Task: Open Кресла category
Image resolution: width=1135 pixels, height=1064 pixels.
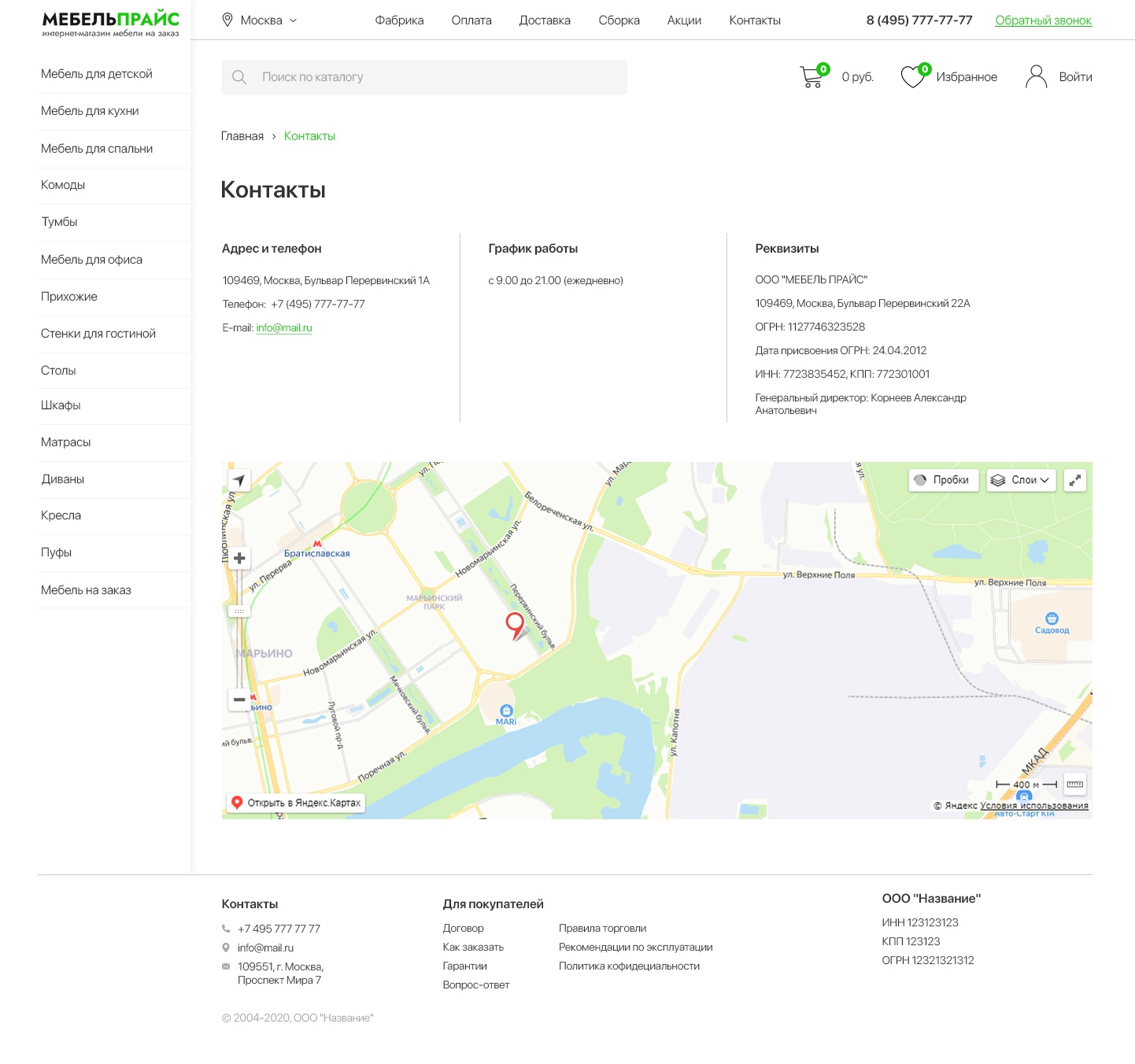Action: pyautogui.click(x=61, y=515)
